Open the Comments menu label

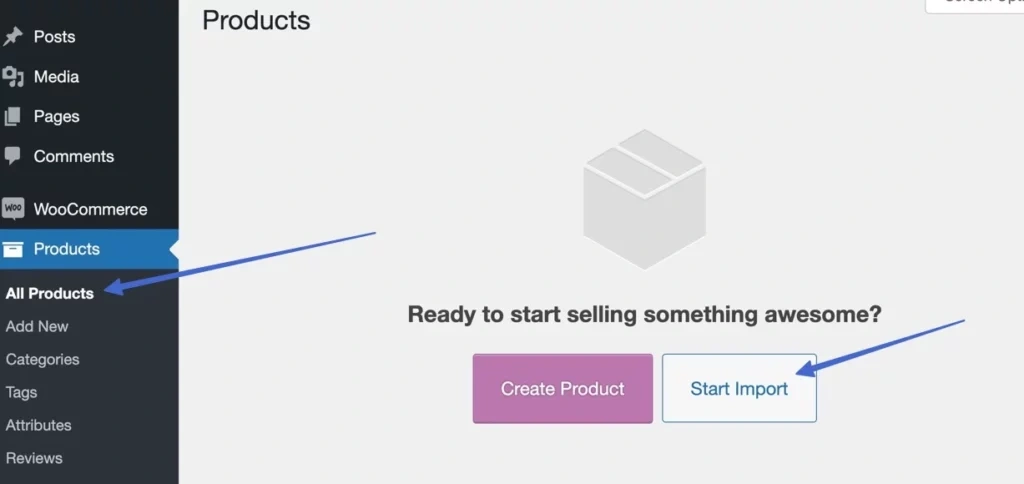pos(73,156)
